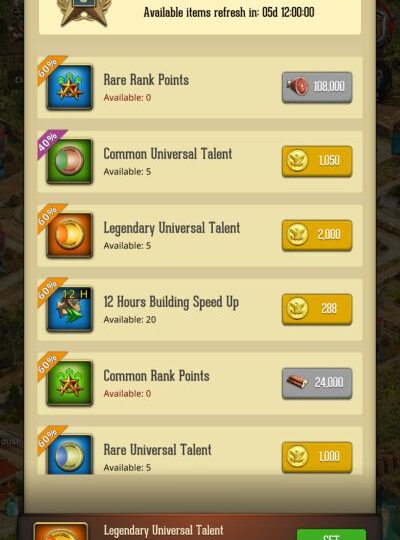Select the Legendary Universal Talent text row

pos(200,235)
